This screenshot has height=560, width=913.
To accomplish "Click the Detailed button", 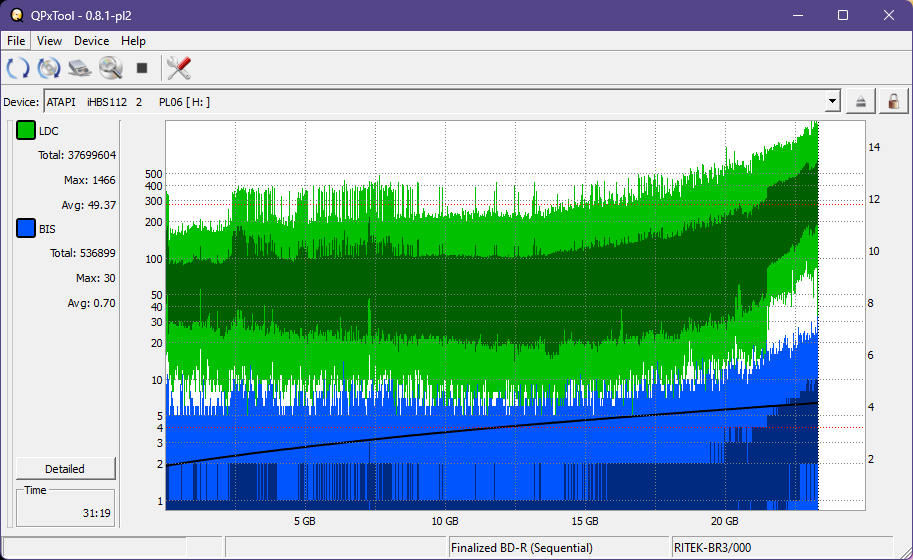I will pyautogui.click(x=65, y=469).
